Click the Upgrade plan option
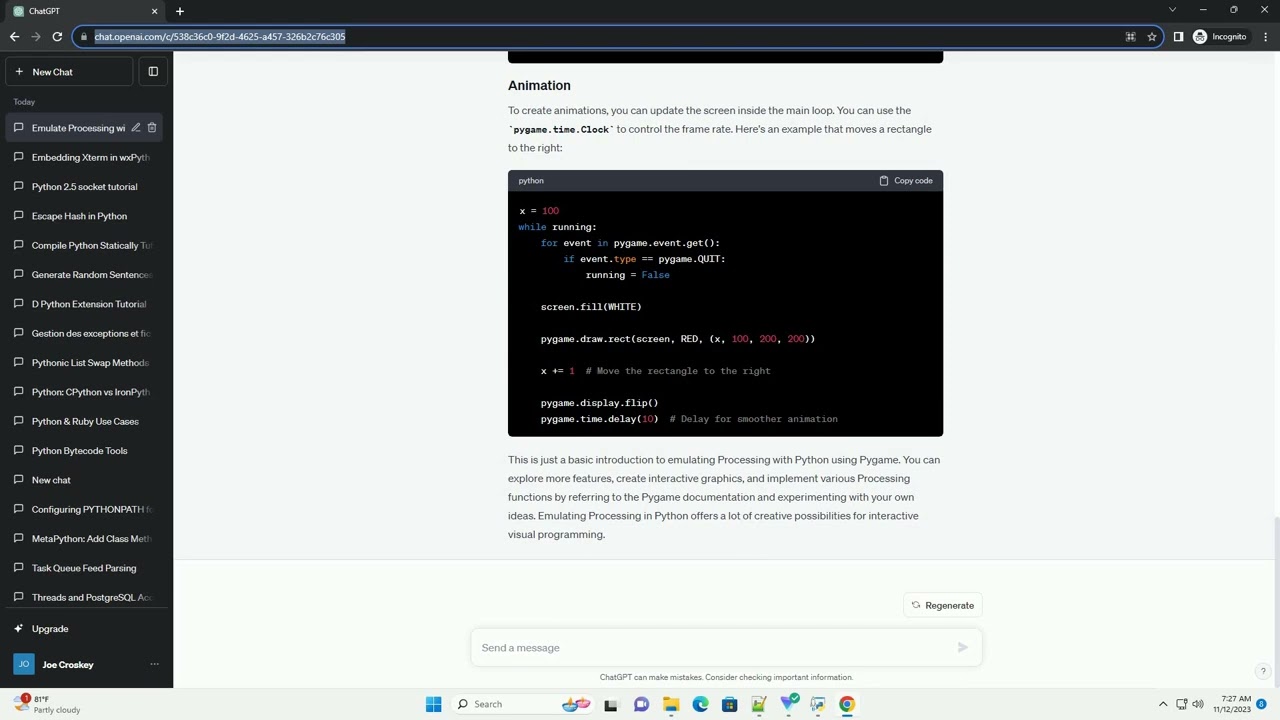Screen dimensions: 1280x720 point(86,629)
